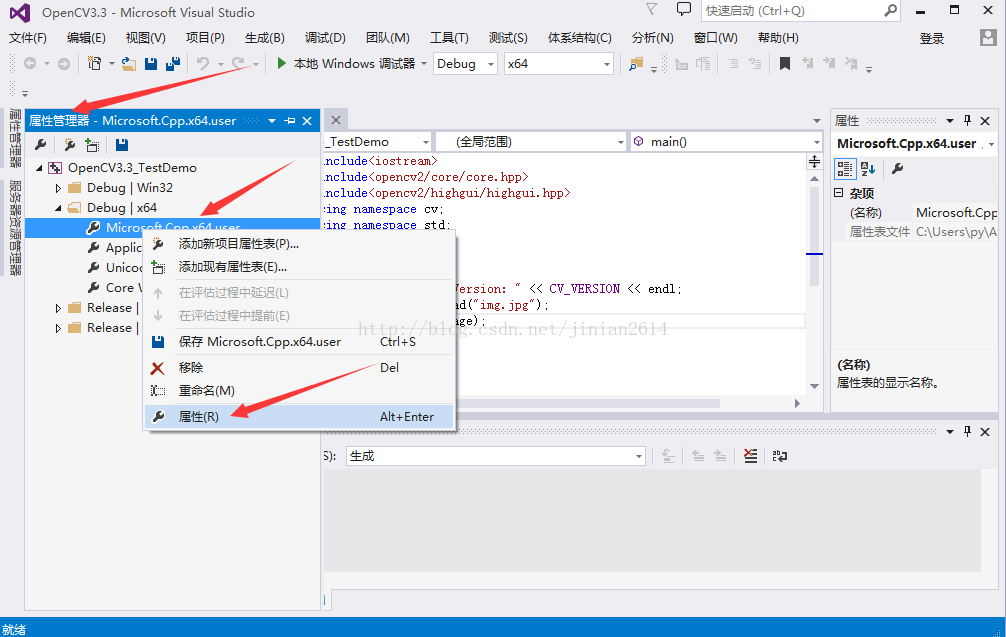Start the local Windows debugger

346,64
